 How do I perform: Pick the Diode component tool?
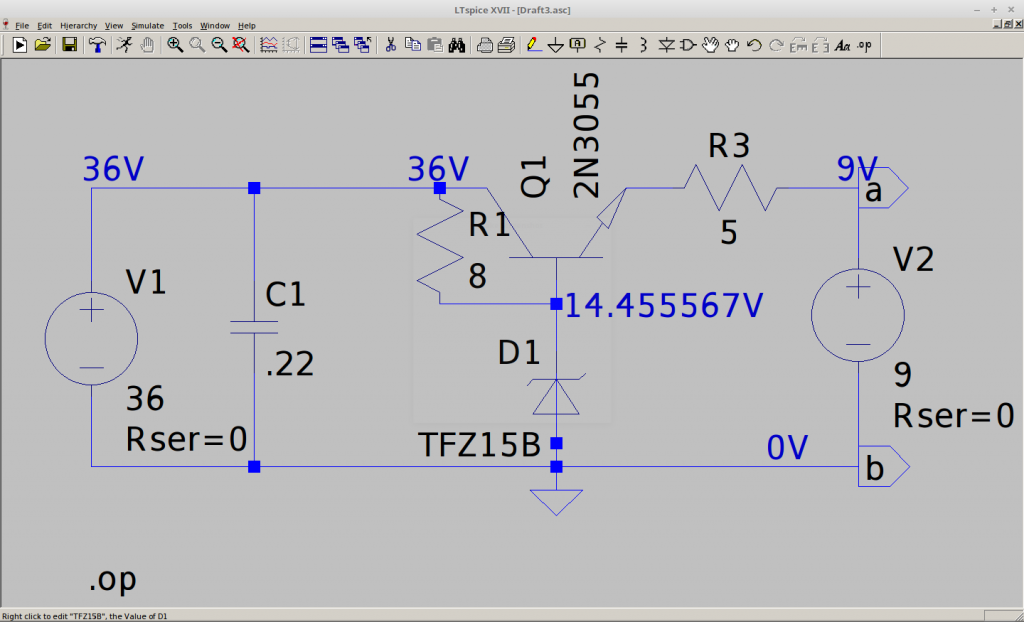pos(666,44)
